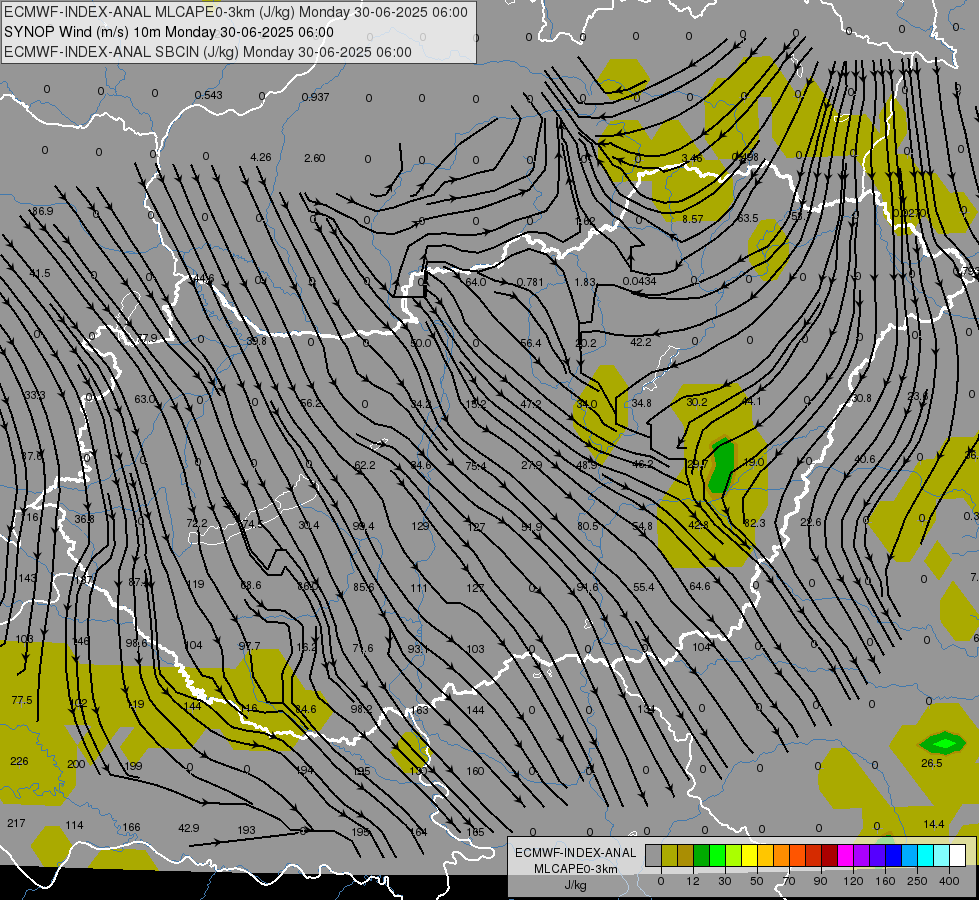
Task: Click the green diamond patch above 26.5
Action: click(943, 743)
